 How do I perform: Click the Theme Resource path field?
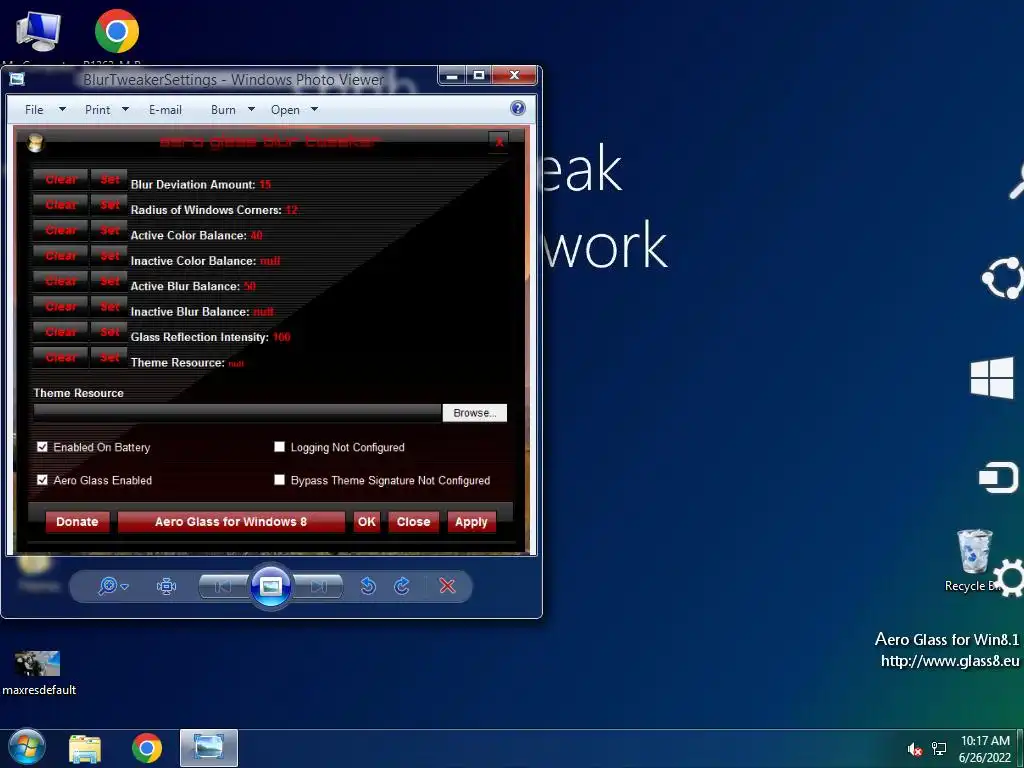click(238, 413)
